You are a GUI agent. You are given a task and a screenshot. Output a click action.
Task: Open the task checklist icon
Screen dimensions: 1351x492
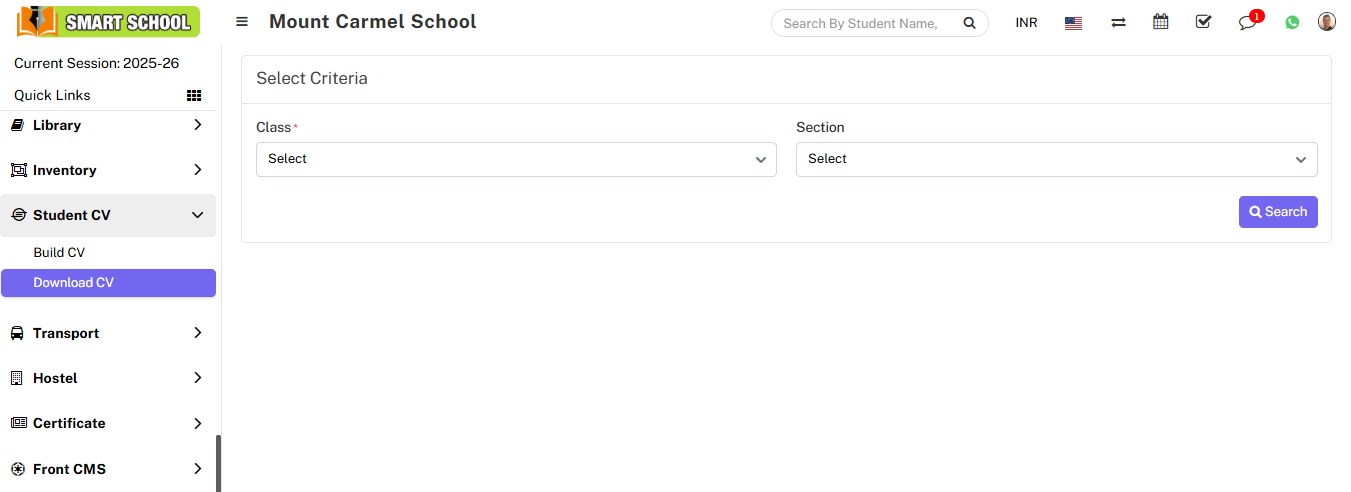point(1203,22)
